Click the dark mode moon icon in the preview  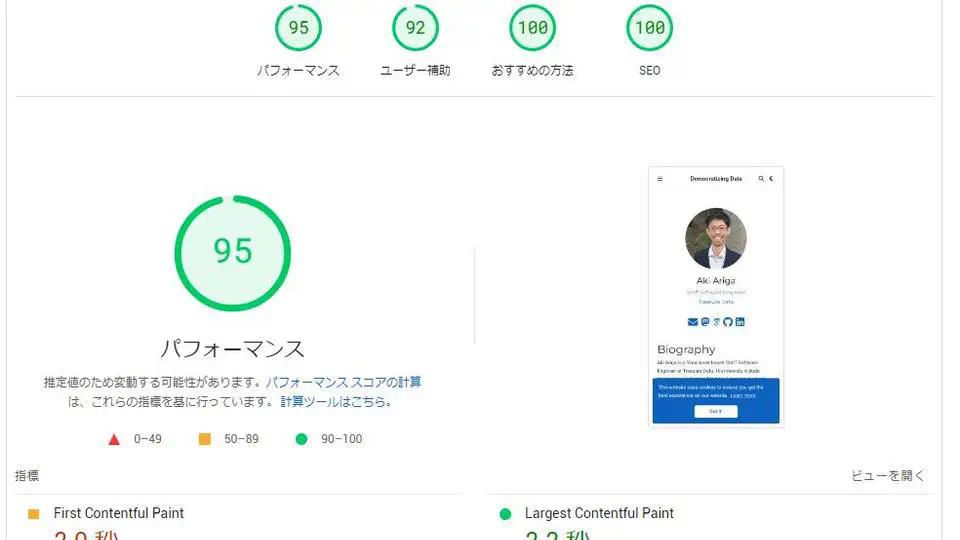pyautogui.click(x=771, y=179)
